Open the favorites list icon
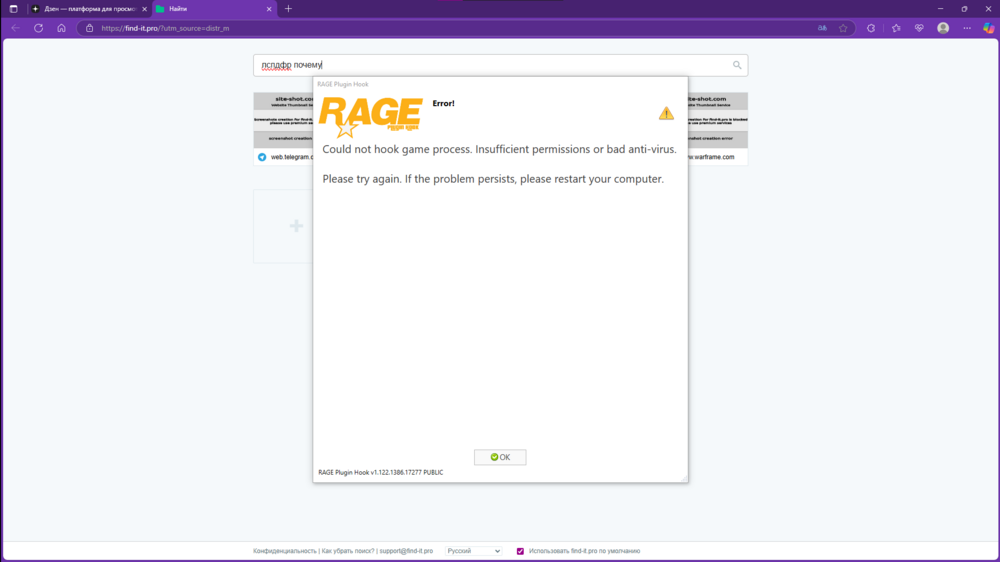 pyautogui.click(x=896, y=28)
